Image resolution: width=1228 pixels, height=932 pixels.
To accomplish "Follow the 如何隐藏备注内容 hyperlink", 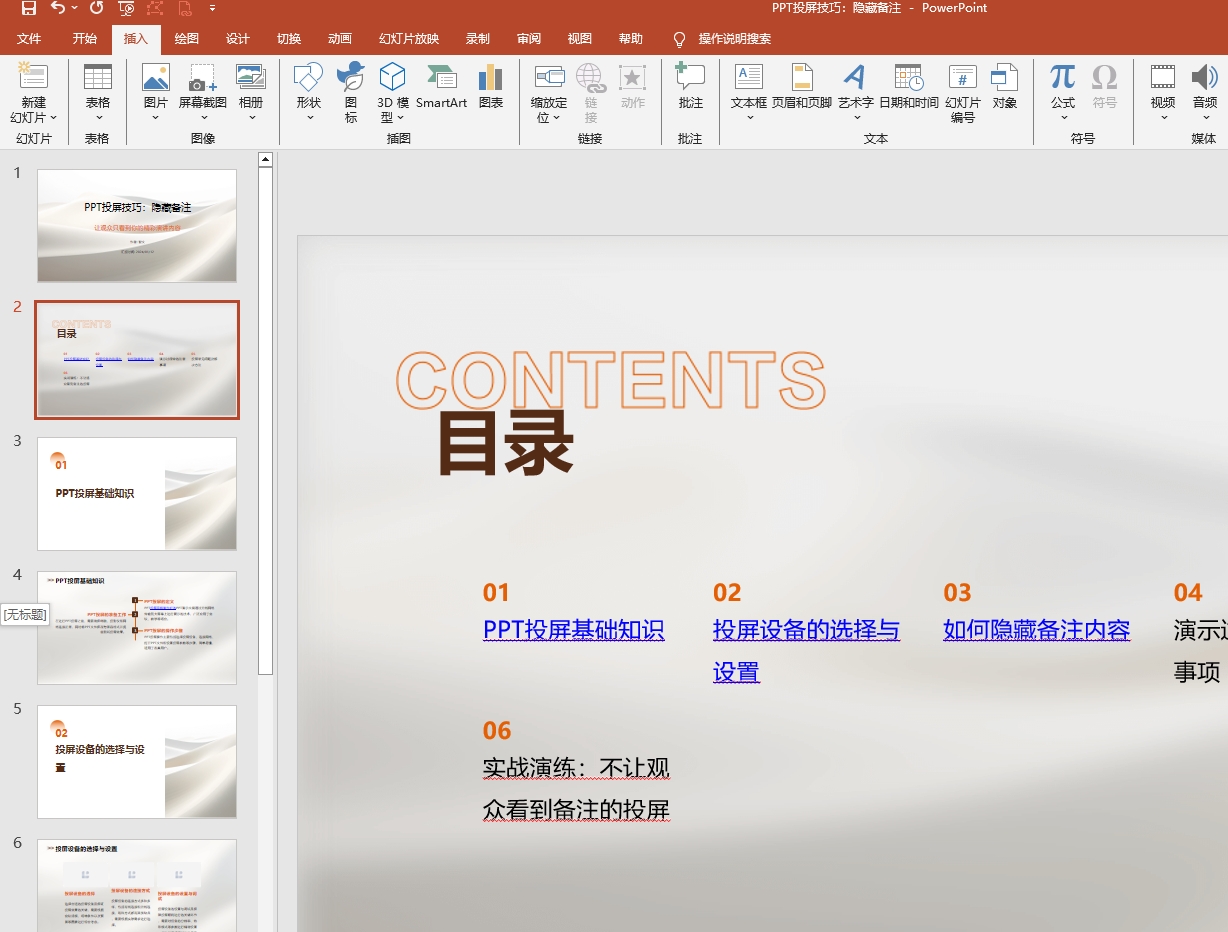I will (1036, 630).
